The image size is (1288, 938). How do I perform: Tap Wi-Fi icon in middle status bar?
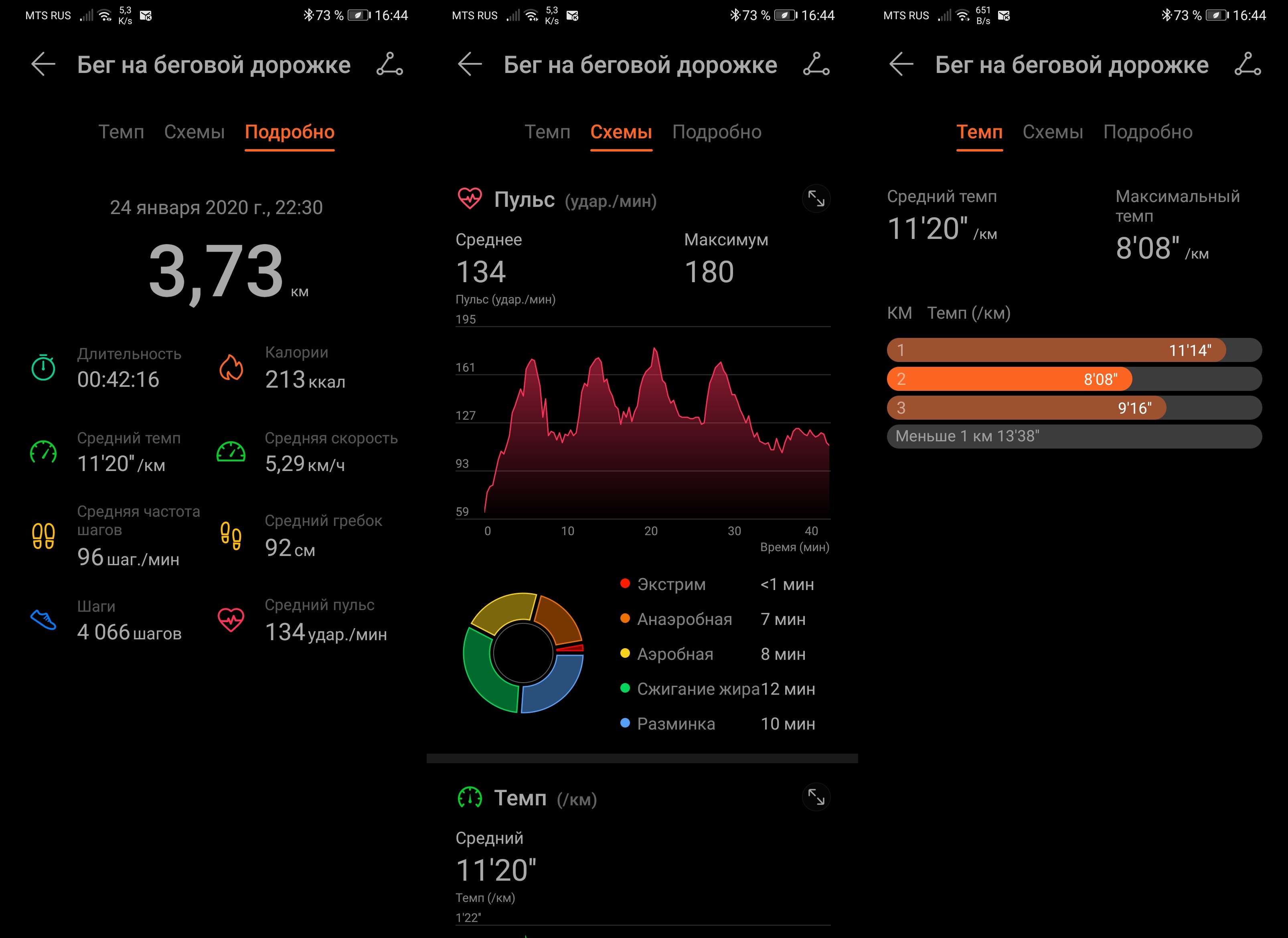532,15
